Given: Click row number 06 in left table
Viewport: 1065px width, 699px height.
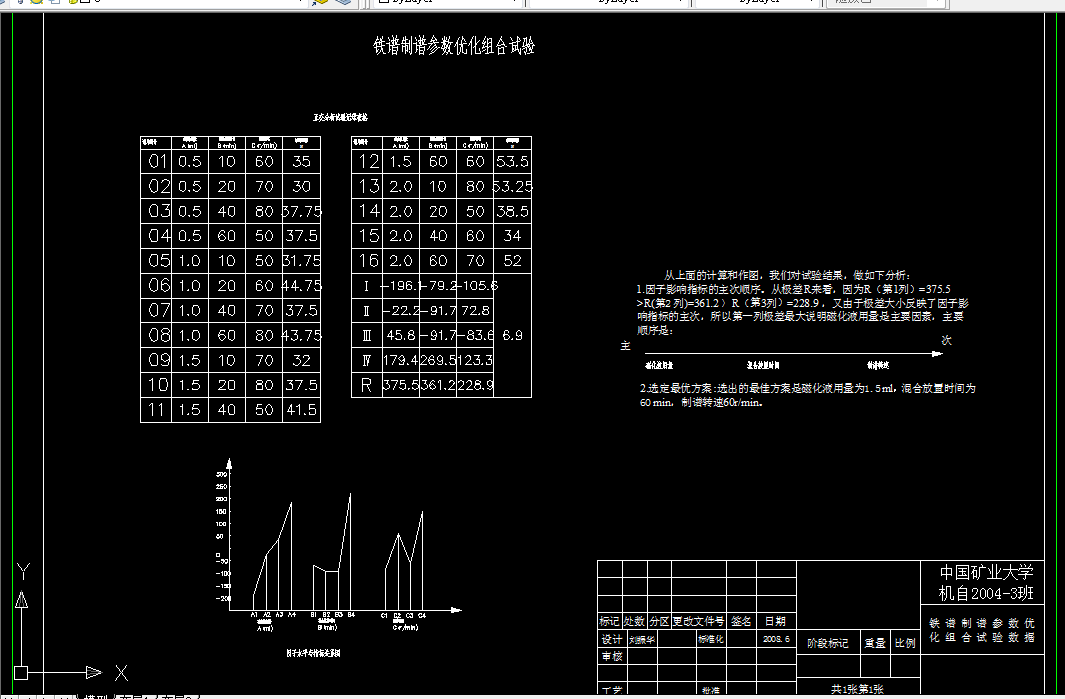Looking at the screenshot, I should coord(158,285).
